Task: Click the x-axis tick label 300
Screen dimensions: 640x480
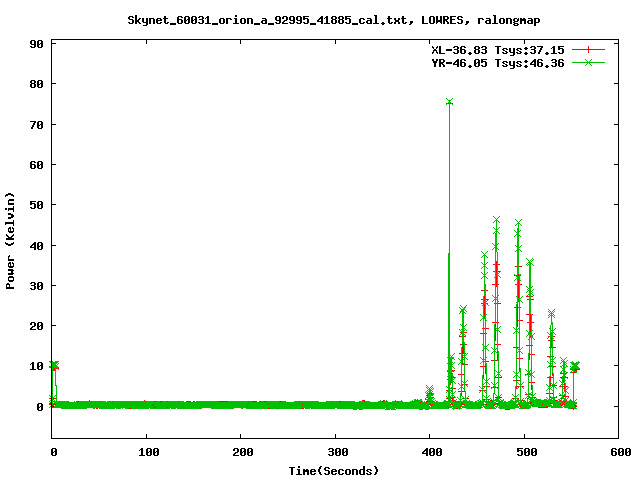Action: [x=335, y=452]
